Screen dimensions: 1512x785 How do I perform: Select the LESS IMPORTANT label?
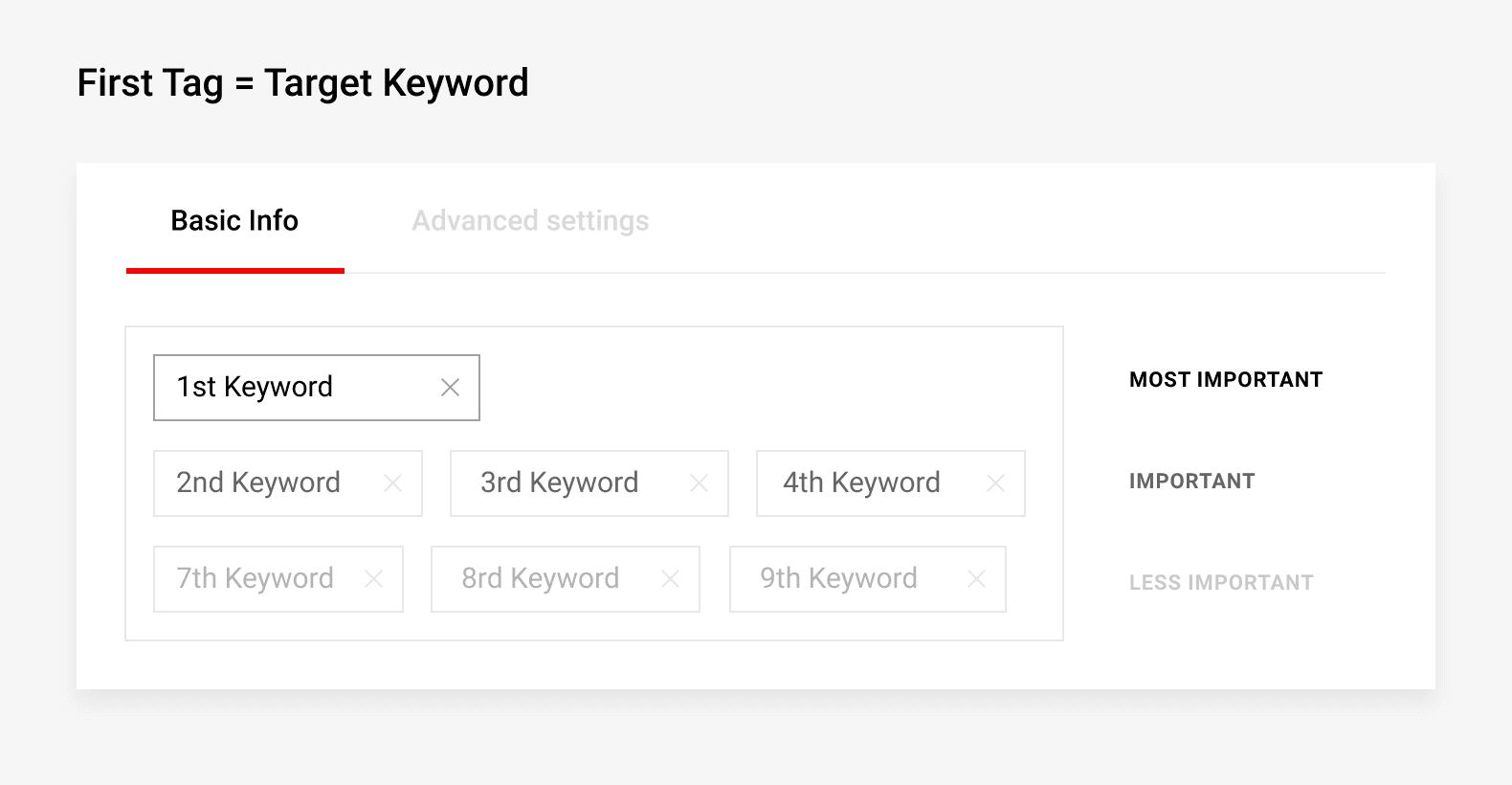pyautogui.click(x=1221, y=582)
